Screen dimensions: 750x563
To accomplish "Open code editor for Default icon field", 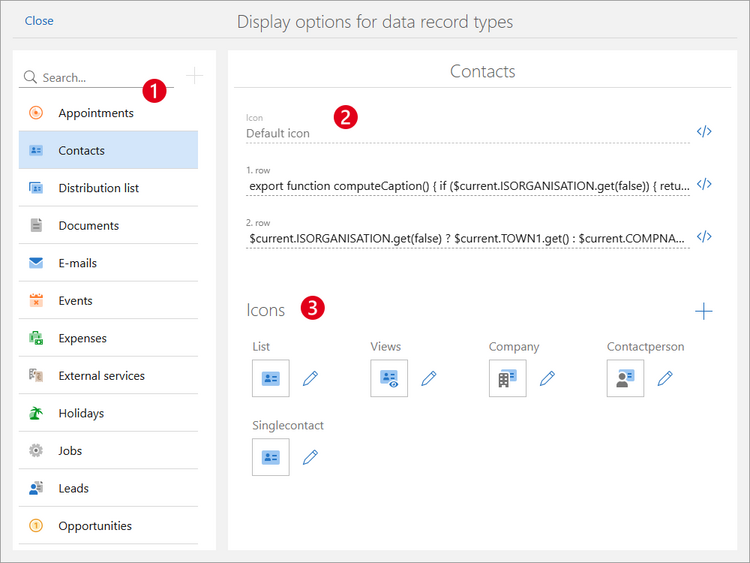I will pyautogui.click(x=704, y=132).
